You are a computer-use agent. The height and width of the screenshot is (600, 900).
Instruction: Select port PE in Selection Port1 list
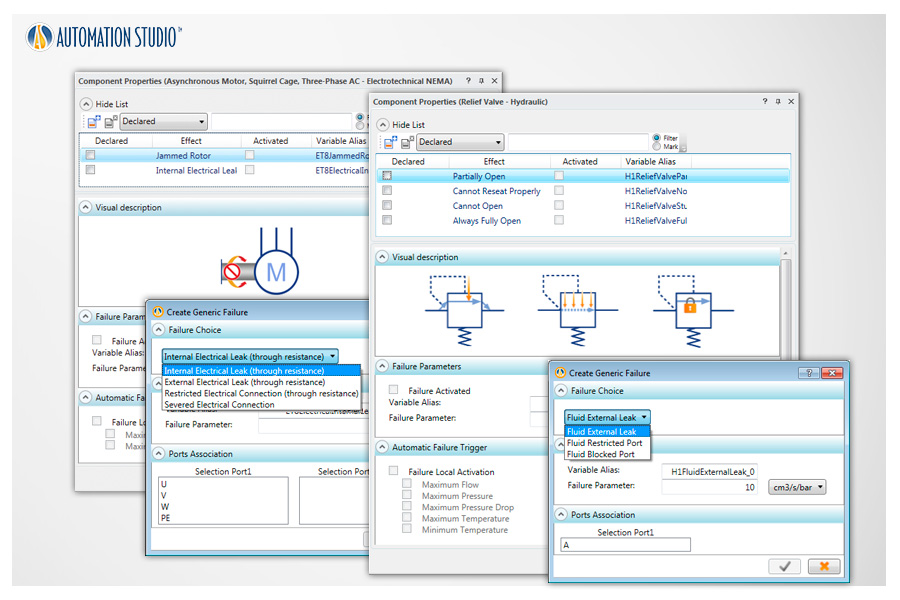pos(166,518)
